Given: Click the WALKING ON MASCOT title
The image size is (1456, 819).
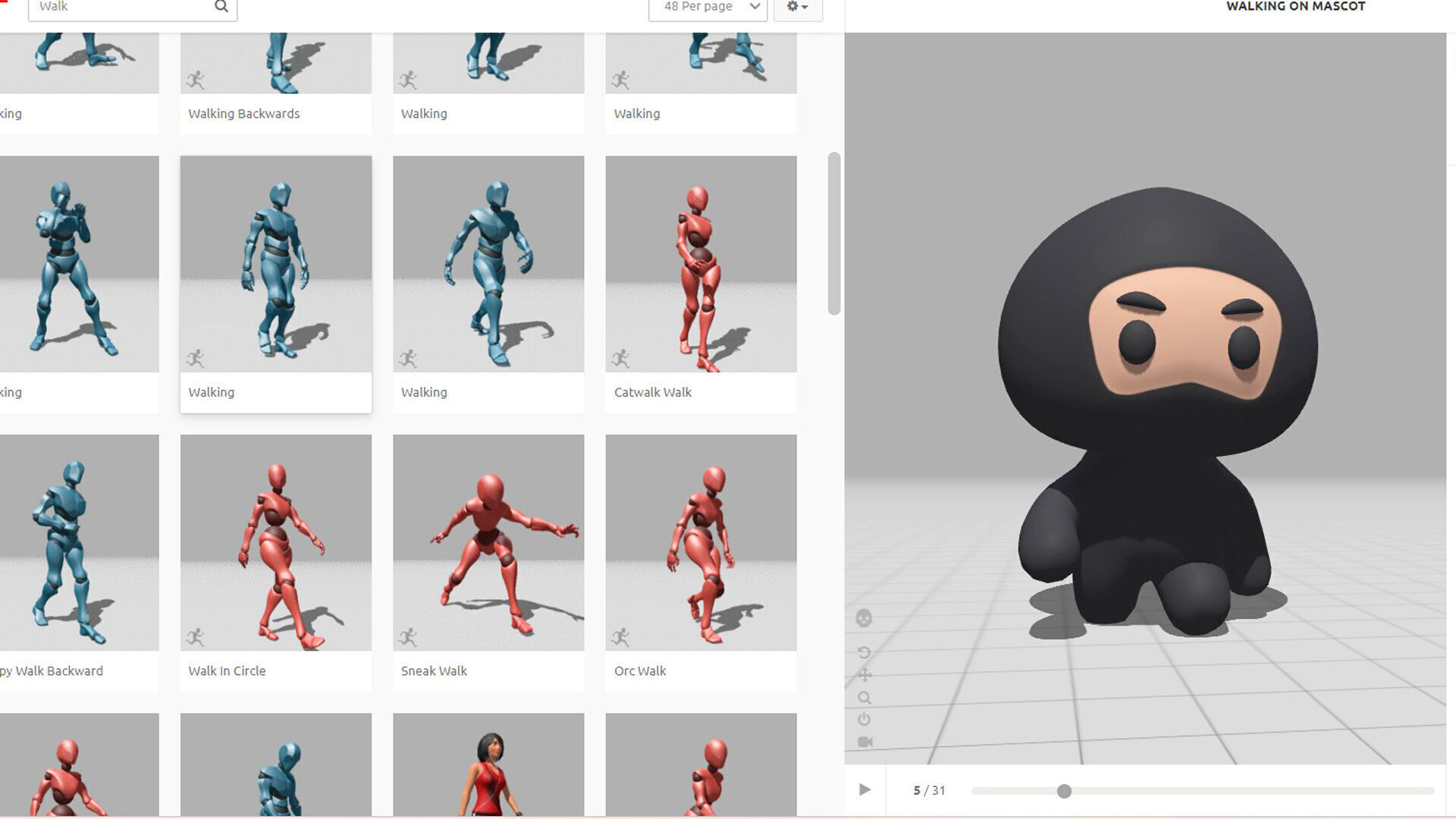Looking at the screenshot, I should click(1295, 6).
